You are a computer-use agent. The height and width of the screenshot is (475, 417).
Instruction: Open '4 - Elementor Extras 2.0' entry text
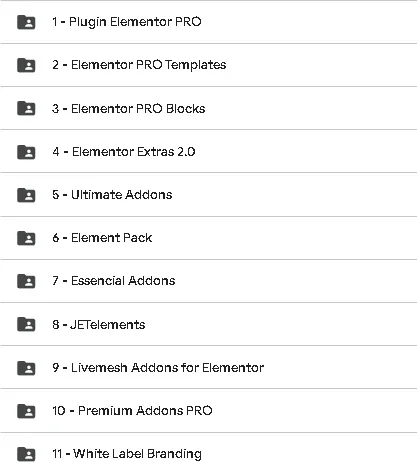pos(124,152)
